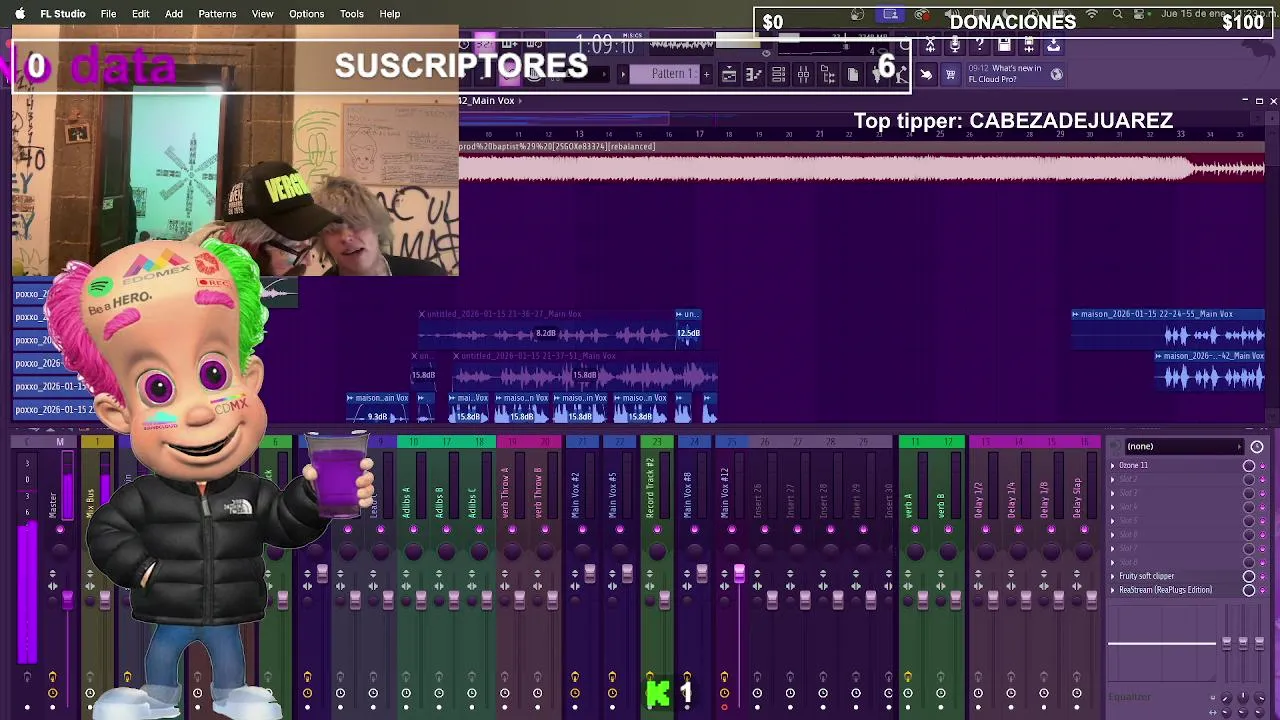Click the clock icon under verb A track
Screen dimensions: 1280x720
(x=908, y=693)
